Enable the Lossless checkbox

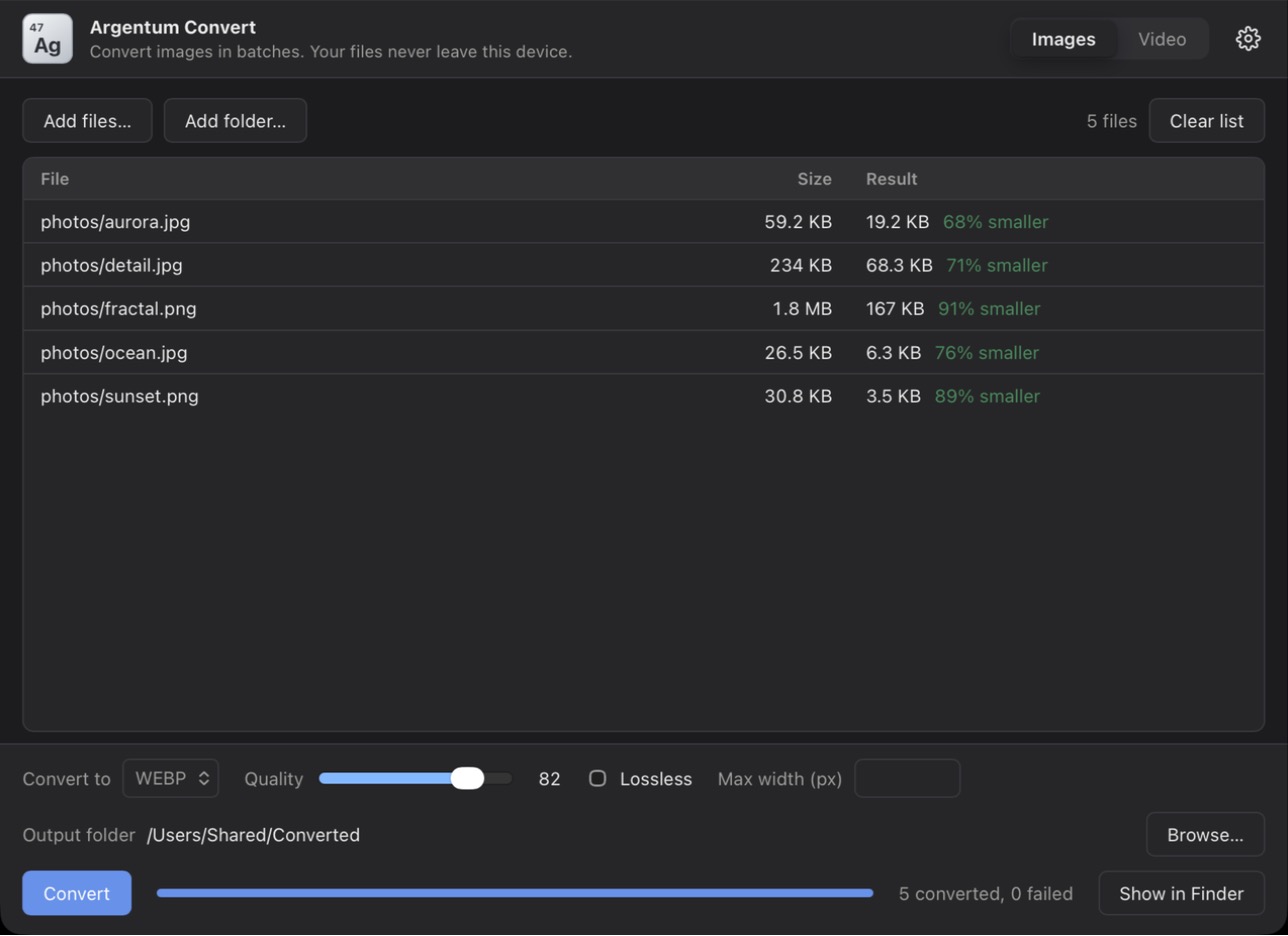pyautogui.click(x=597, y=778)
